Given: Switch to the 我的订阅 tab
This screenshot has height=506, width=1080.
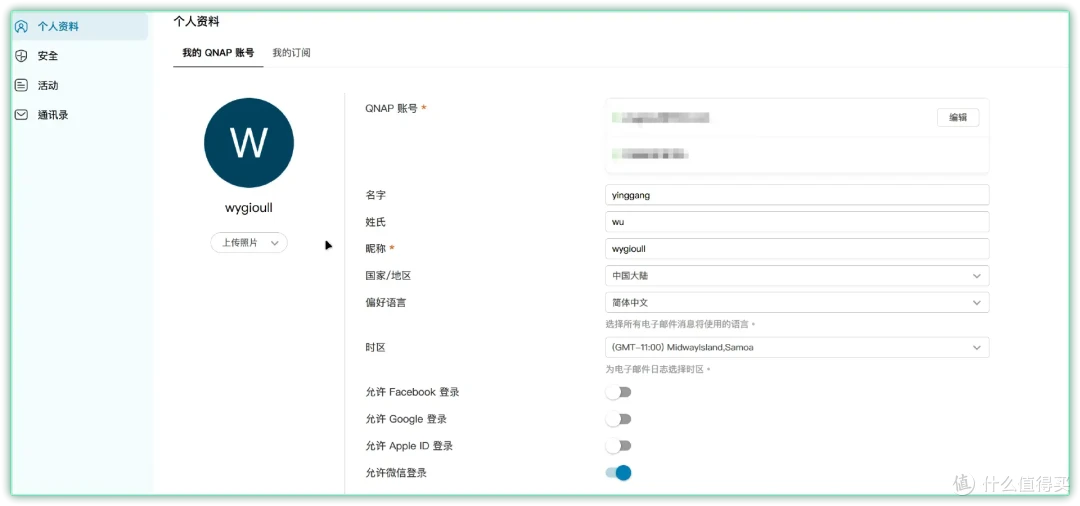Looking at the screenshot, I should (291, 53).
